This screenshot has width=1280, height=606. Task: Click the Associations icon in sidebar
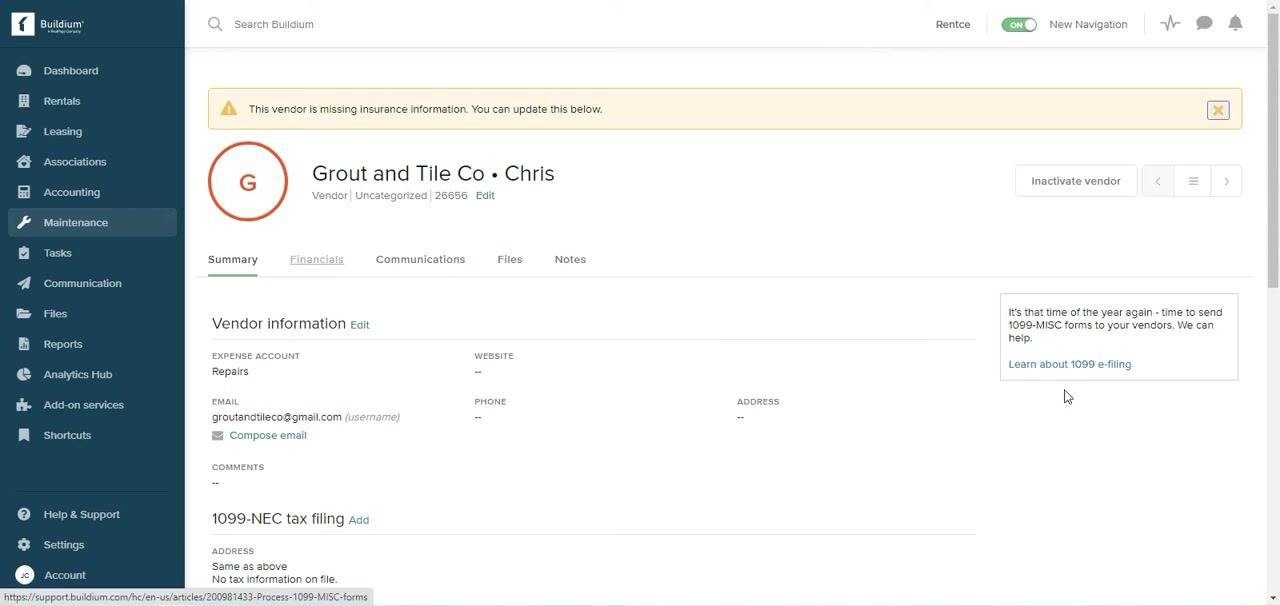pos(24,162)
